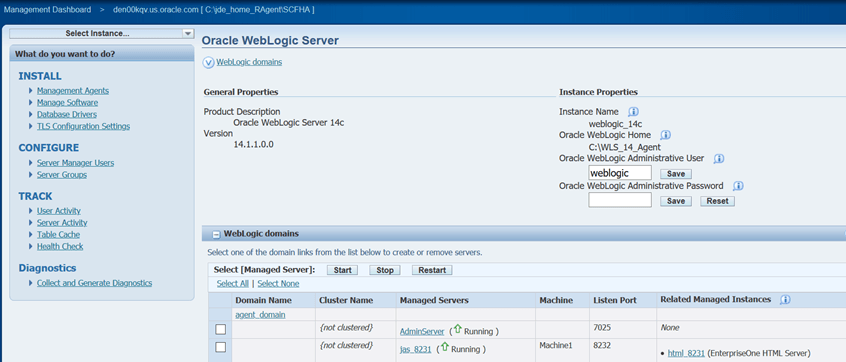Open Collect and Generate Diagnostics link
The image size is (846, 362).
pyautogui.click(x=94, y=283)
